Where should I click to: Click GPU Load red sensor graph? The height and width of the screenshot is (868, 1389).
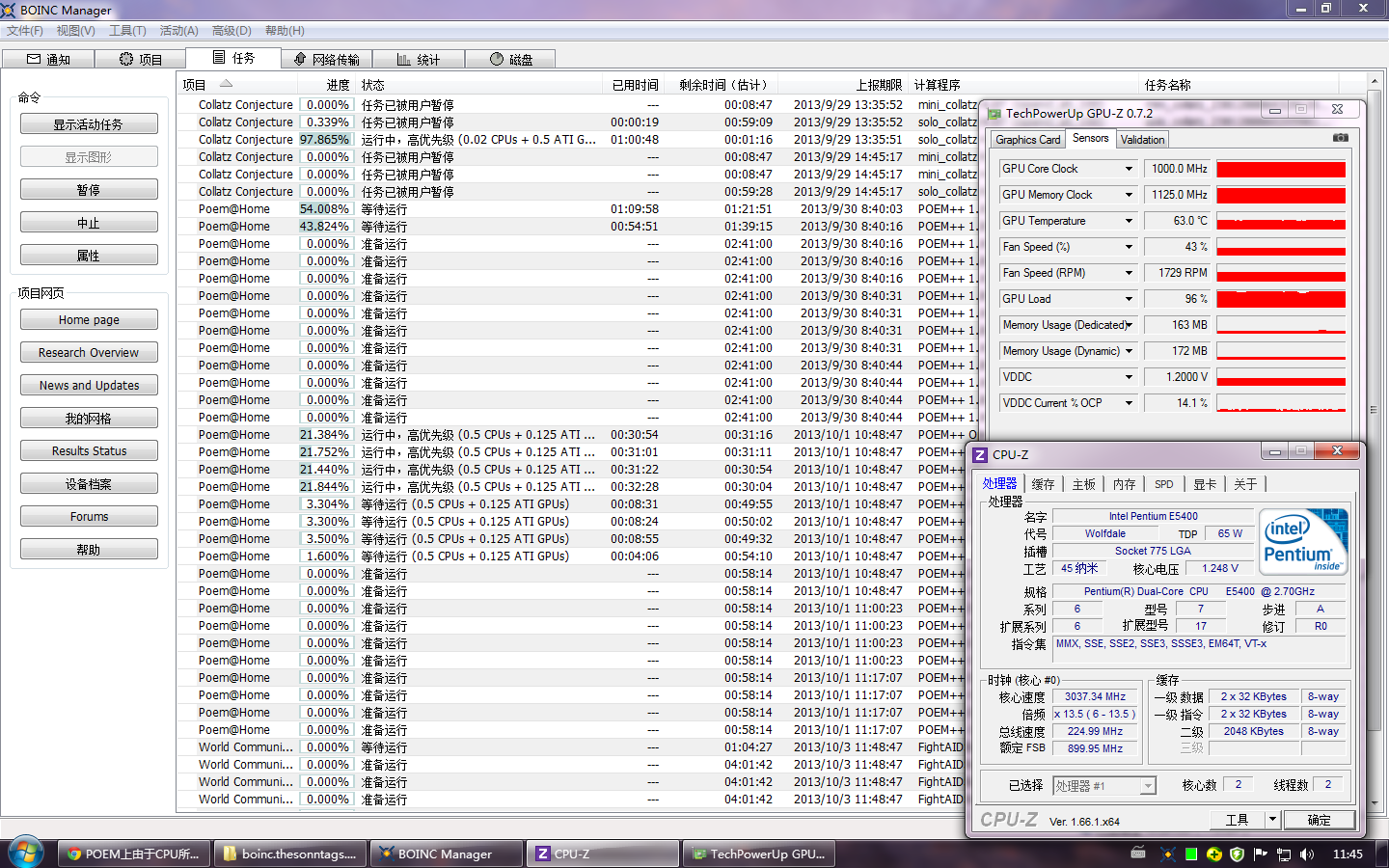click(1281, 299)
